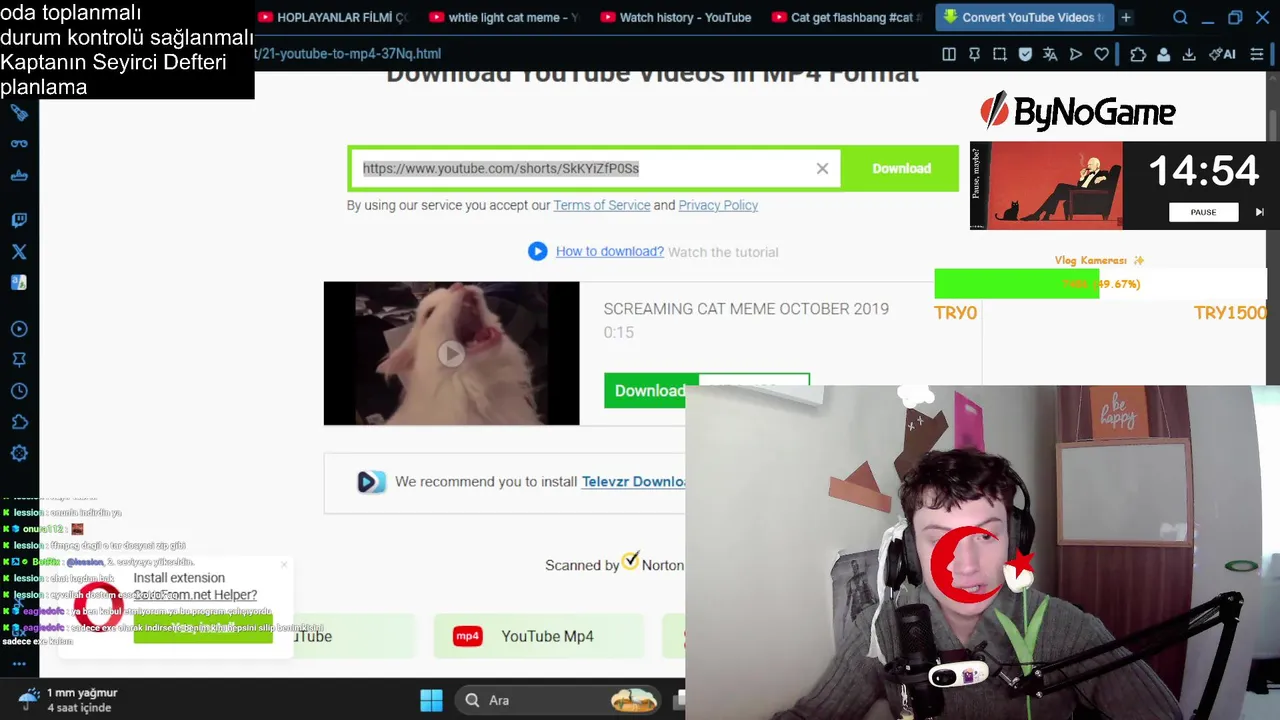Image resolution: width=1280 pixels, height=720 pixels.
Task: Click the green Download button beside URL field
Action: [x=901, y=168]
